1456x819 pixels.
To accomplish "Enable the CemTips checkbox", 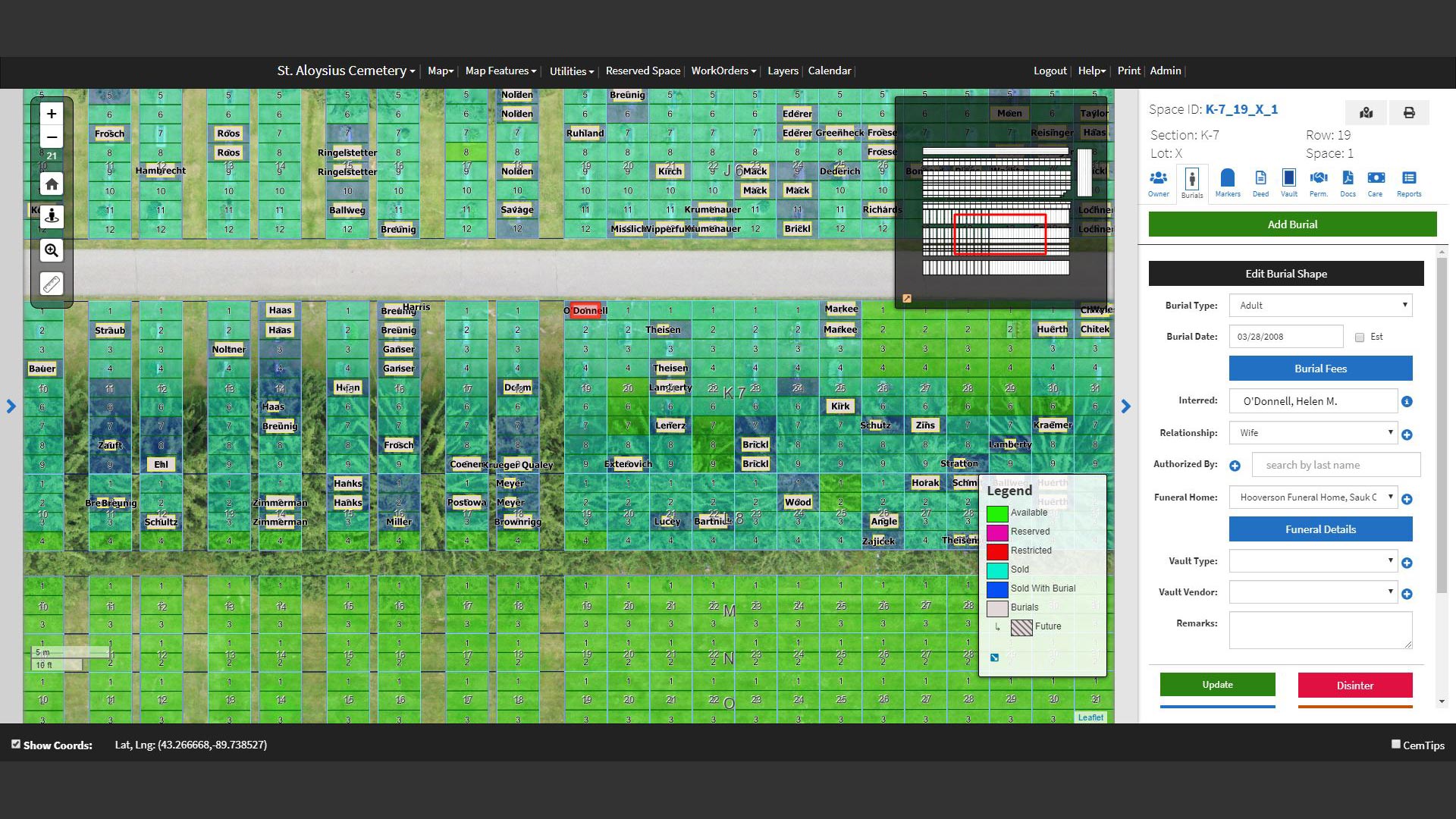I will tap(1395, 744).
